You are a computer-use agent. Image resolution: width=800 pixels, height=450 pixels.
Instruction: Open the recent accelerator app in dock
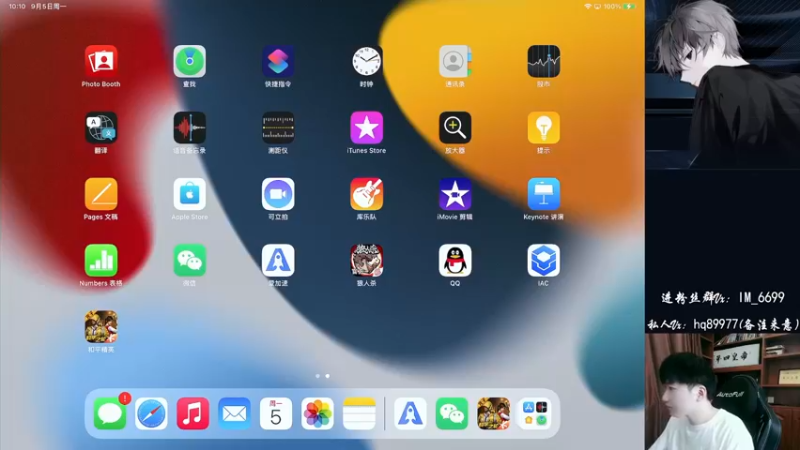coord(410,413)
